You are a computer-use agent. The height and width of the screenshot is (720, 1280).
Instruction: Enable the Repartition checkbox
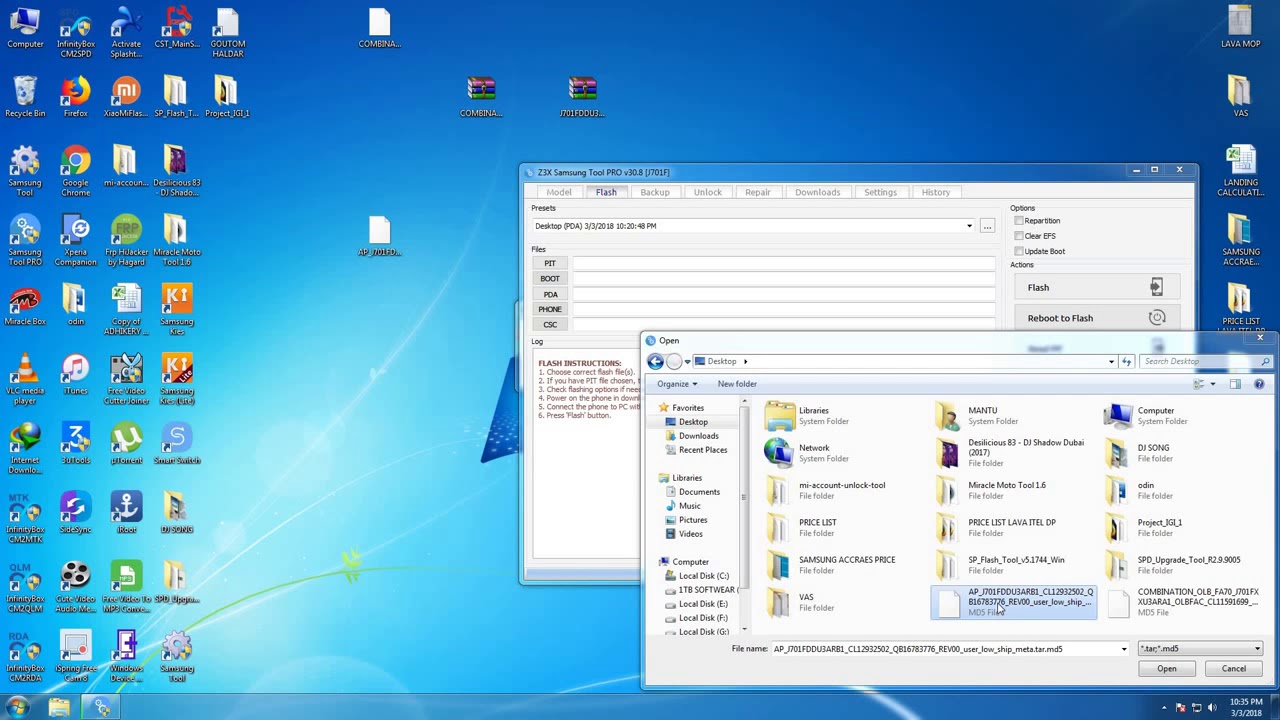(1019, 221)
